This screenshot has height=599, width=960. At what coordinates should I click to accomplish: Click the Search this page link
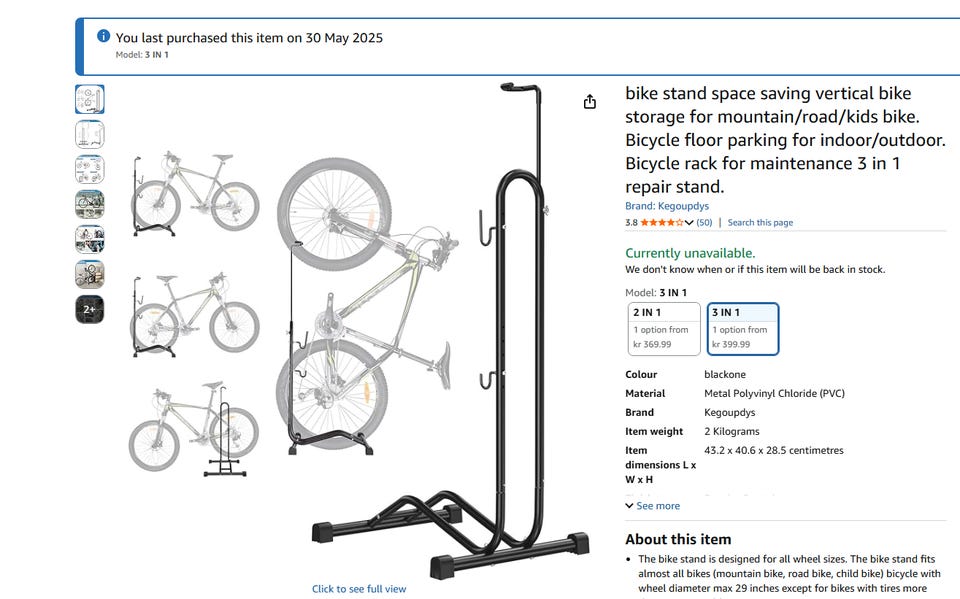click(760, 222)
